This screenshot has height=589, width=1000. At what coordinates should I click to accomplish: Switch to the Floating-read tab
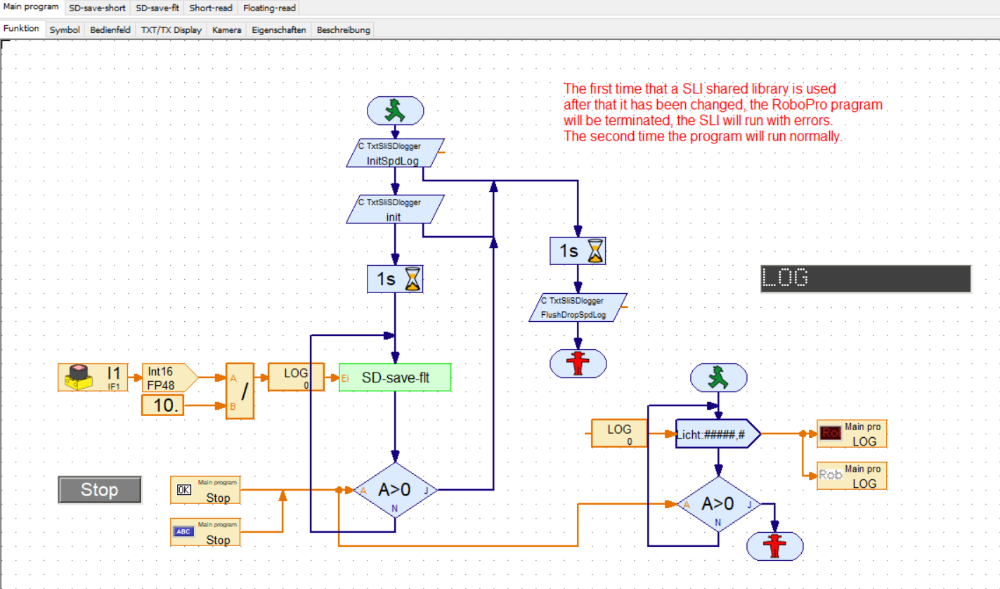(x=270, y=7)
